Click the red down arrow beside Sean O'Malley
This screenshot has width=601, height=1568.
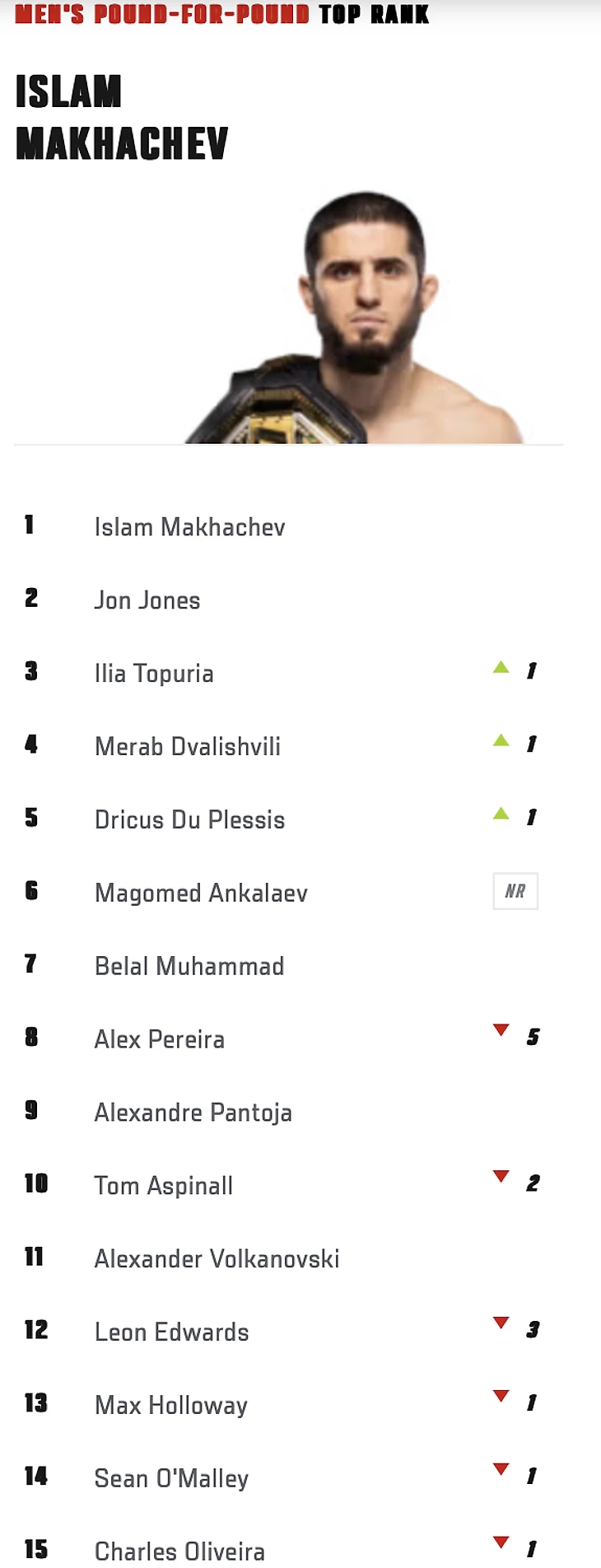(501, 1469)
